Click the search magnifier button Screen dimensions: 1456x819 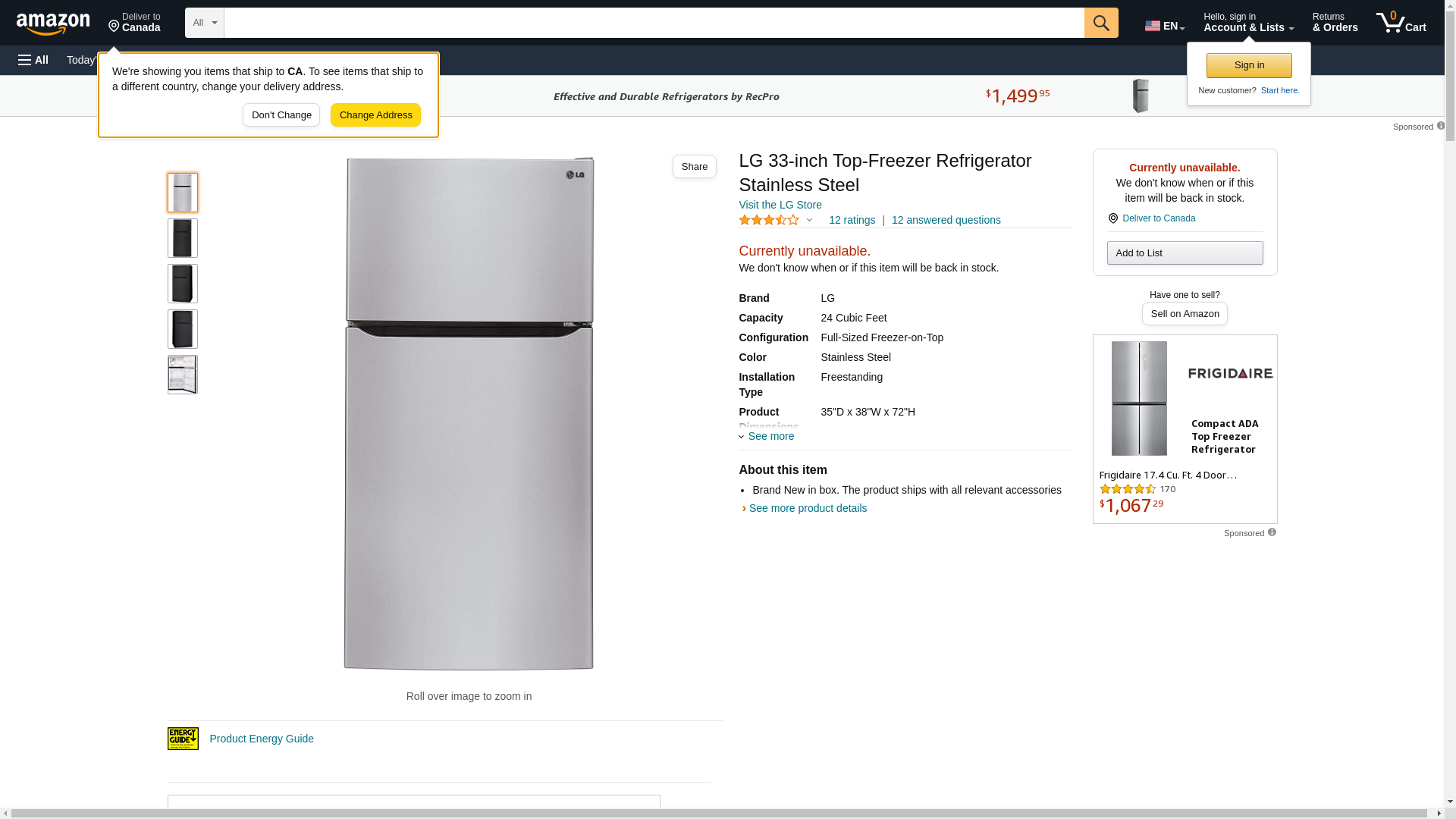pyautogui.click(x=1101, y=23)
